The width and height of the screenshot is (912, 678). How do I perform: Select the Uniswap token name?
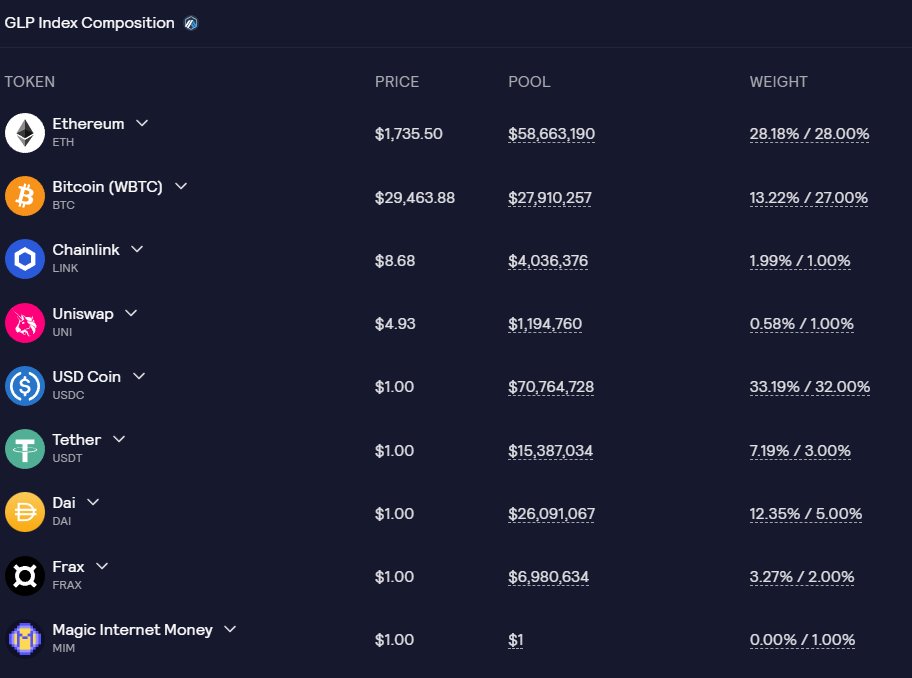(83, 314)
